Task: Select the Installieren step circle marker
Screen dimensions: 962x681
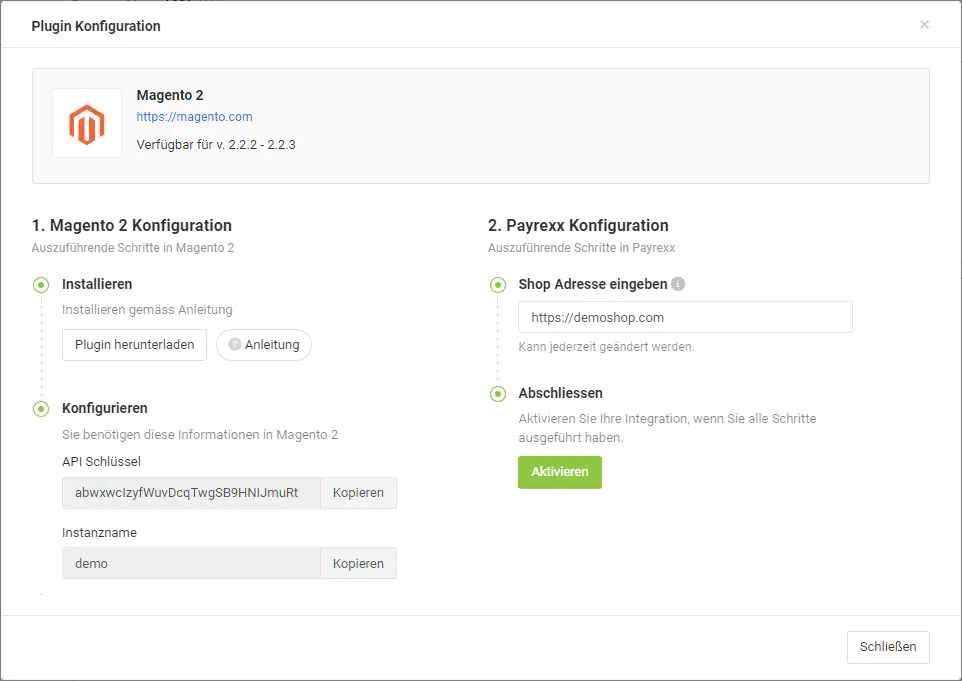Action: pos(41,285)
